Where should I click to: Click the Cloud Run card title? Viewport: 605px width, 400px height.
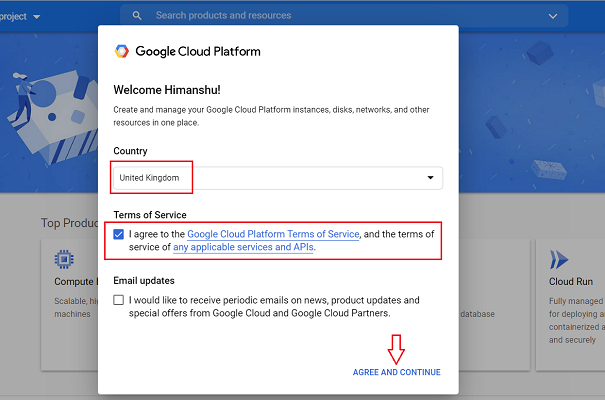tap(571, 282)
